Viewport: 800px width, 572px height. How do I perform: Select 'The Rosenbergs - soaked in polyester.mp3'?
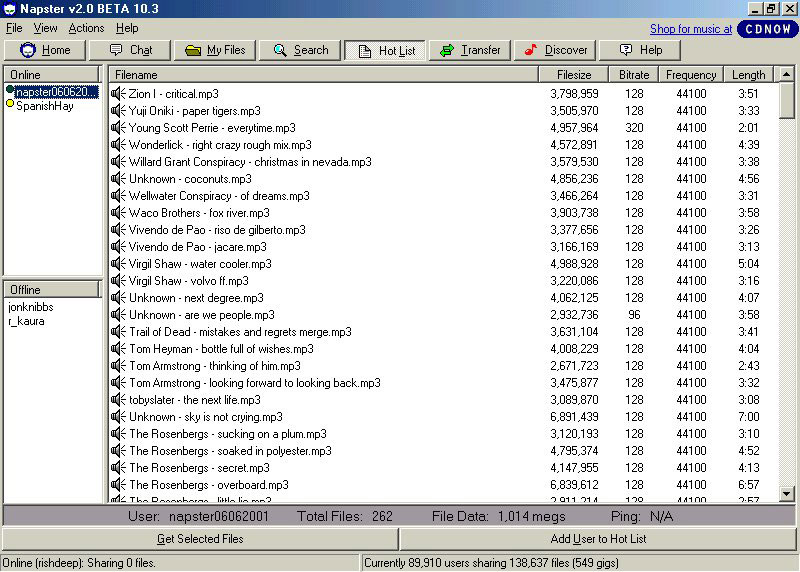coord(444,451)
